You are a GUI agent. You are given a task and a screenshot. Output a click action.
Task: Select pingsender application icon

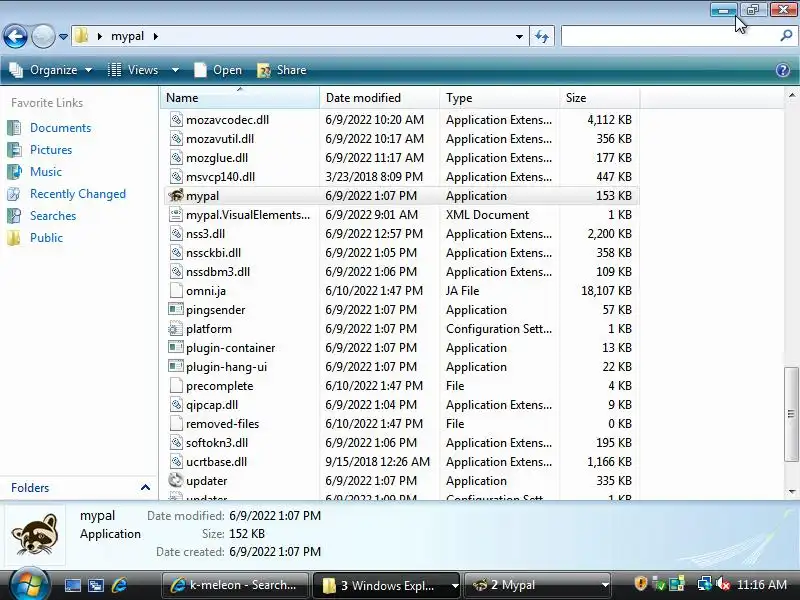[176, 309]
